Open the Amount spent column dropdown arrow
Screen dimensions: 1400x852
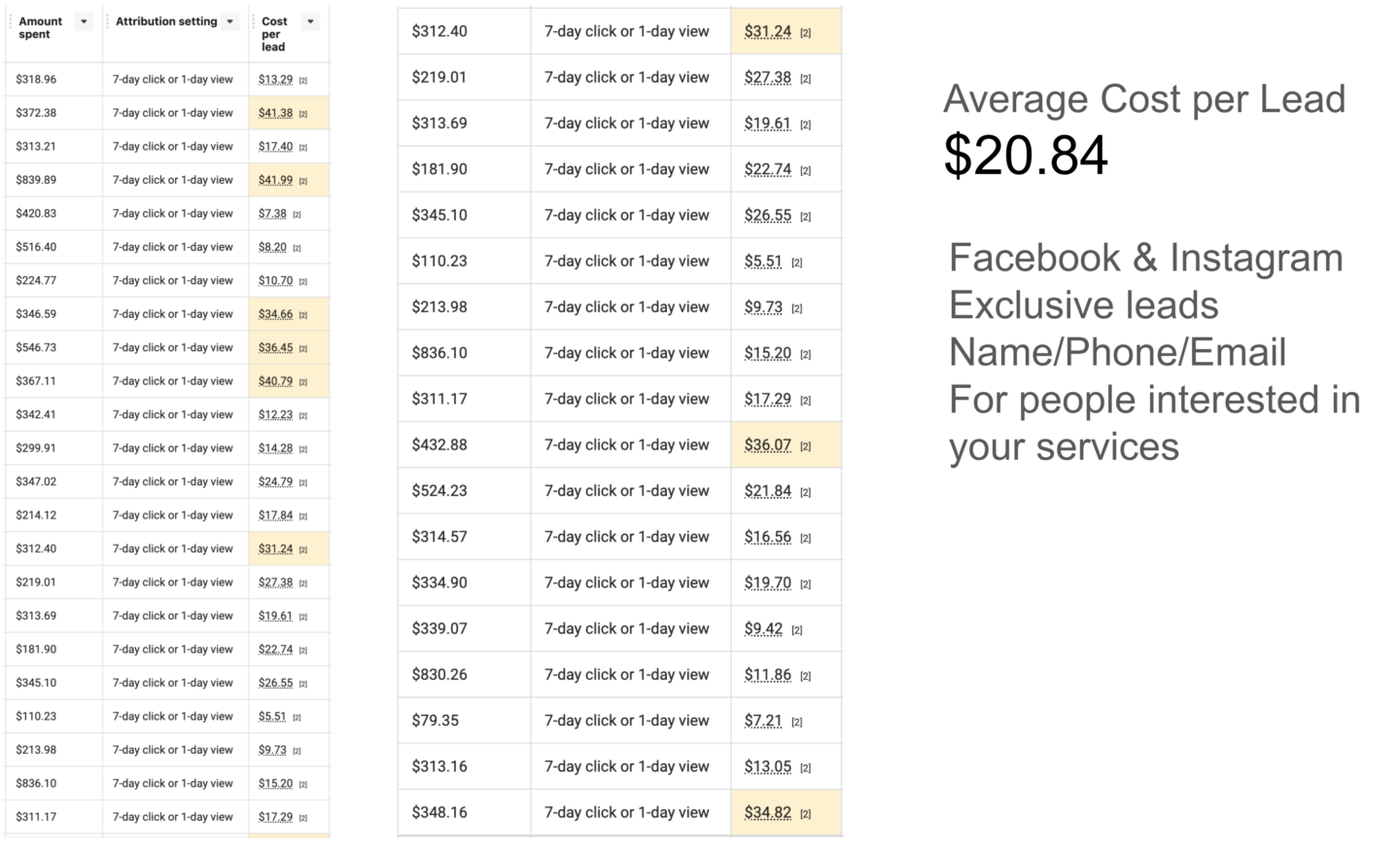tap(84, 21)
